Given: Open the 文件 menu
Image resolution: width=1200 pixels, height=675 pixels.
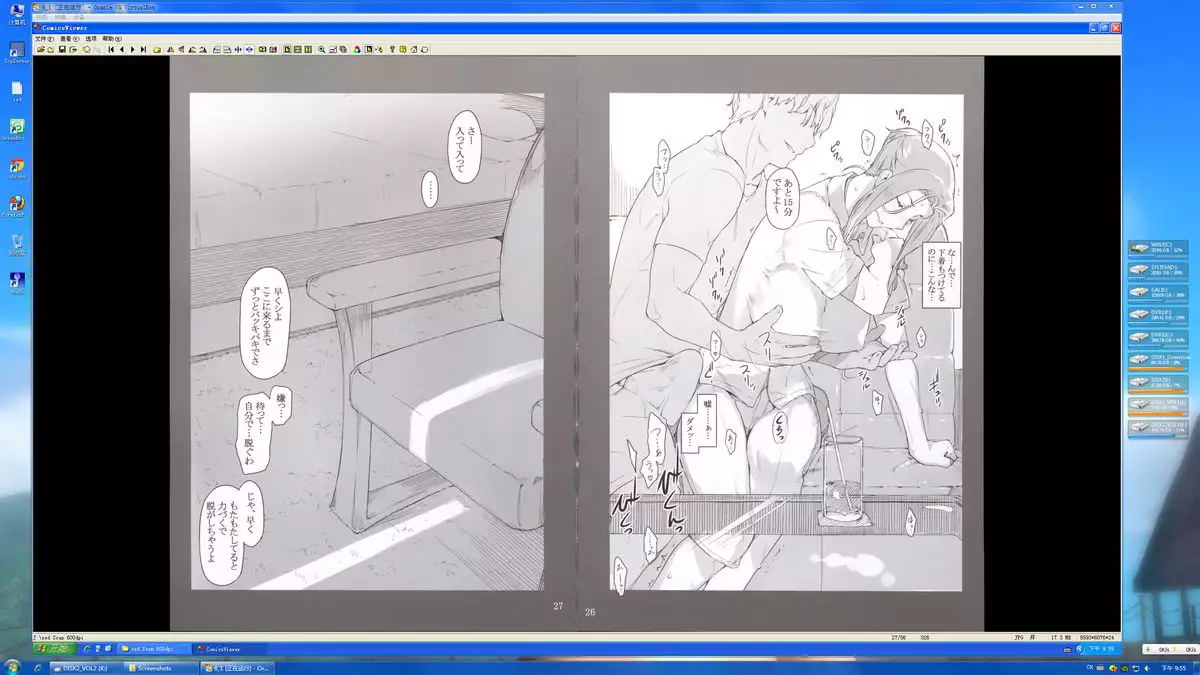Looking at the screenshot, I should click(42, 39).
